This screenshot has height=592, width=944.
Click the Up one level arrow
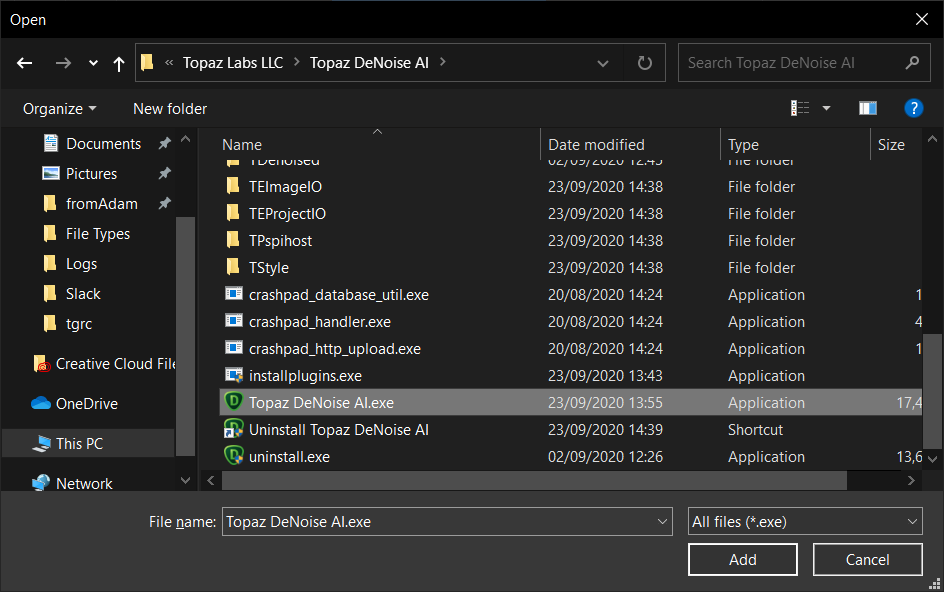[119, 63]
